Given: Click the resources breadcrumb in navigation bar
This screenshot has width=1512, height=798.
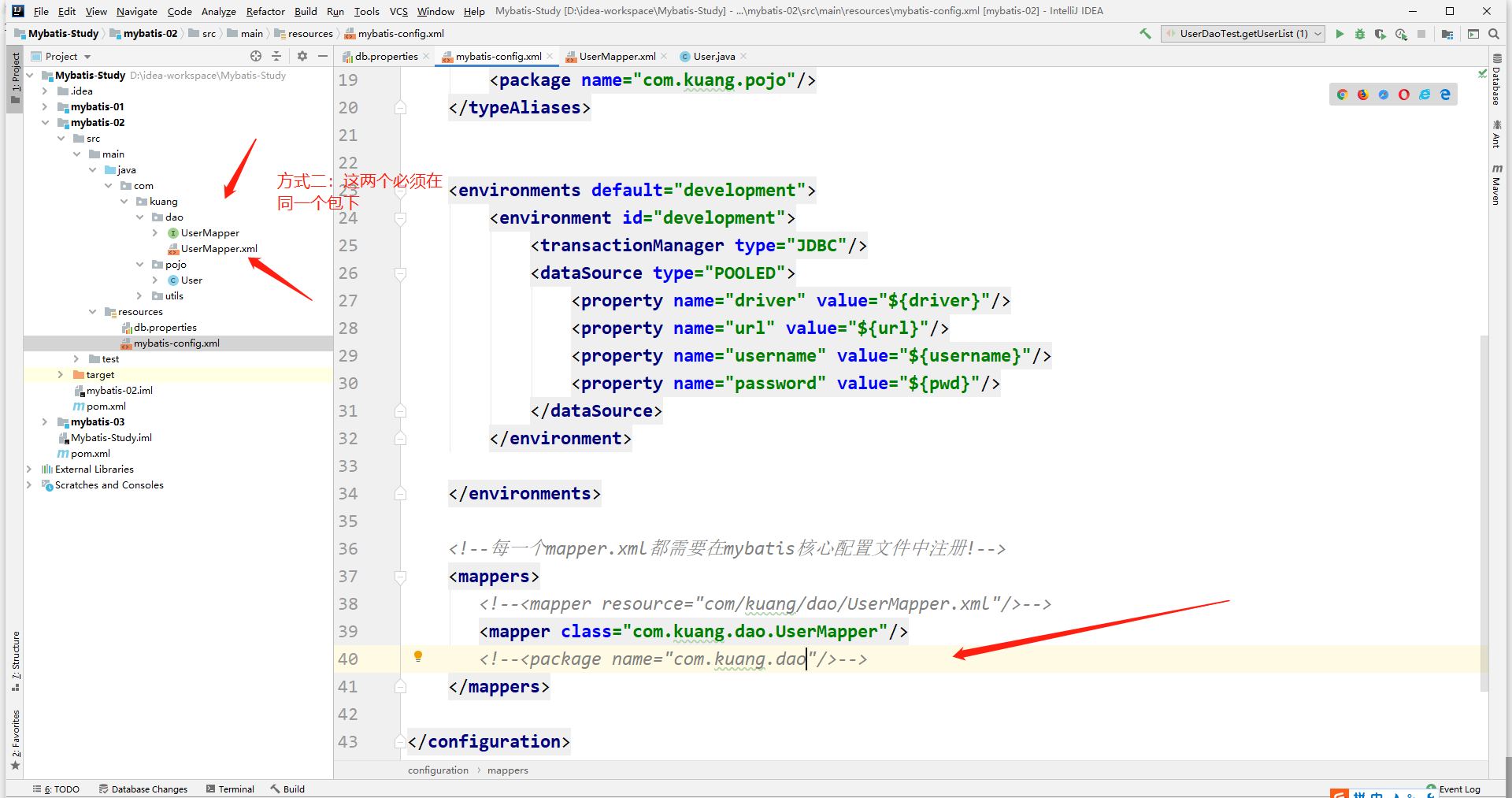Looking at the screenshot, I should coord(304,34).
